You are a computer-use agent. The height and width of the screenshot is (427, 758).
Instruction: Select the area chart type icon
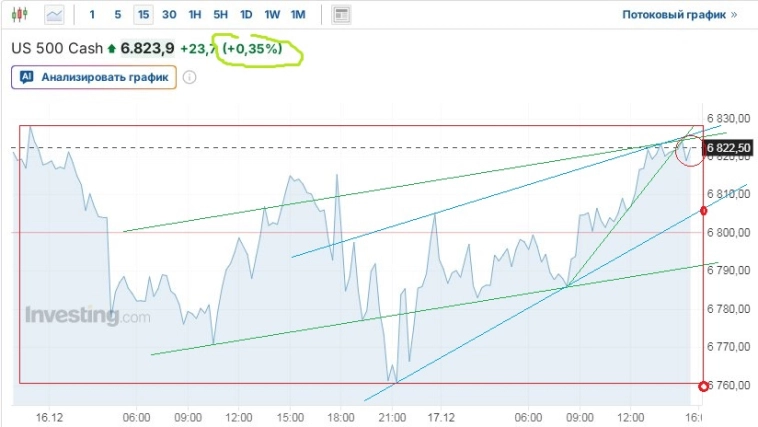coord(54,15)
